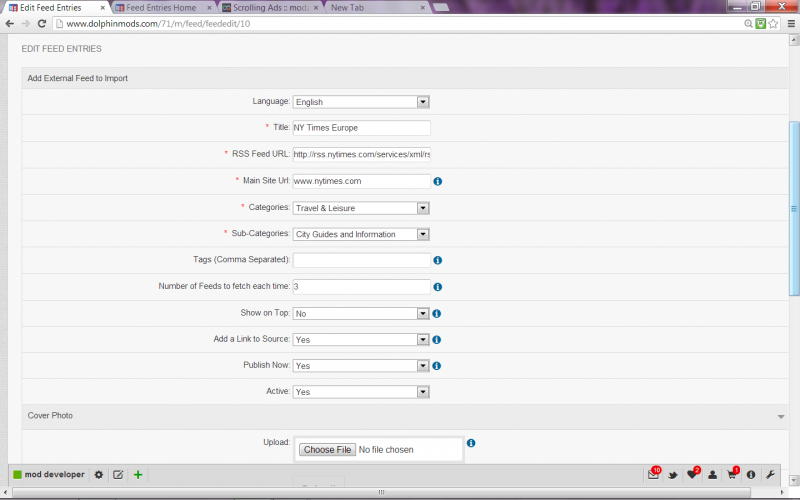Click the info icon next to Tags field
This screenshot has width=800, height=500.
[x=438, y=260]
